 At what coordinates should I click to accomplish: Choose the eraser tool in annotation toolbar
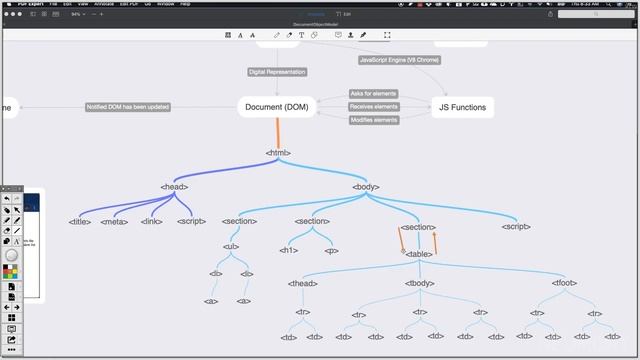pyautogui.click(x=289, y=35)
